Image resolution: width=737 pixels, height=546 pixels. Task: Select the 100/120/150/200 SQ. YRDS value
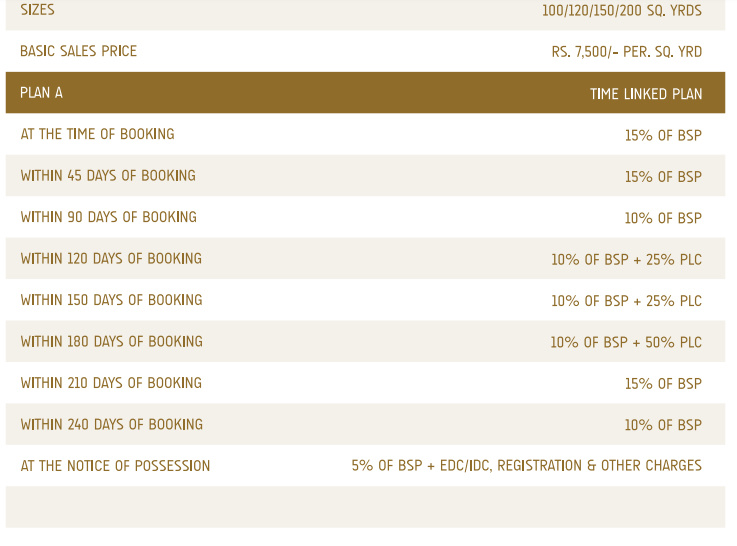pos(621,11)
